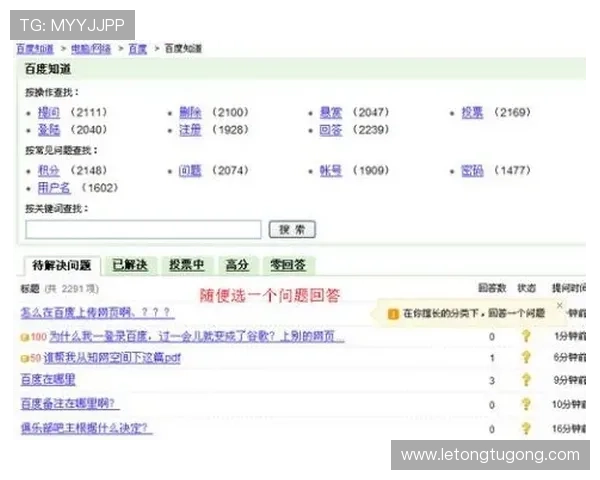The height and width of the screenshot is (480, 600).
Task: Click the 6分钟前 time entry
Action: click(570, 358)
